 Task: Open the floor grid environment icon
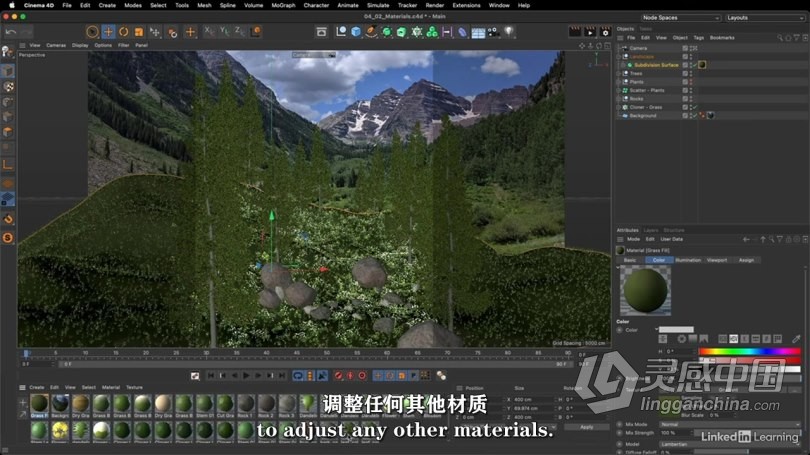point(478,33)
